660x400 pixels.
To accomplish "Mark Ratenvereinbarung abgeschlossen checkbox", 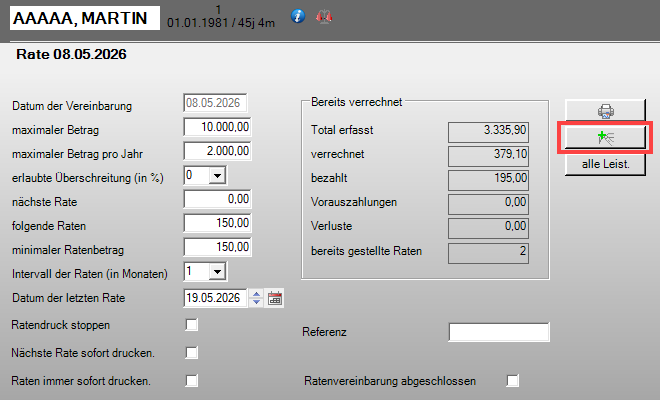I will [513, 381].
